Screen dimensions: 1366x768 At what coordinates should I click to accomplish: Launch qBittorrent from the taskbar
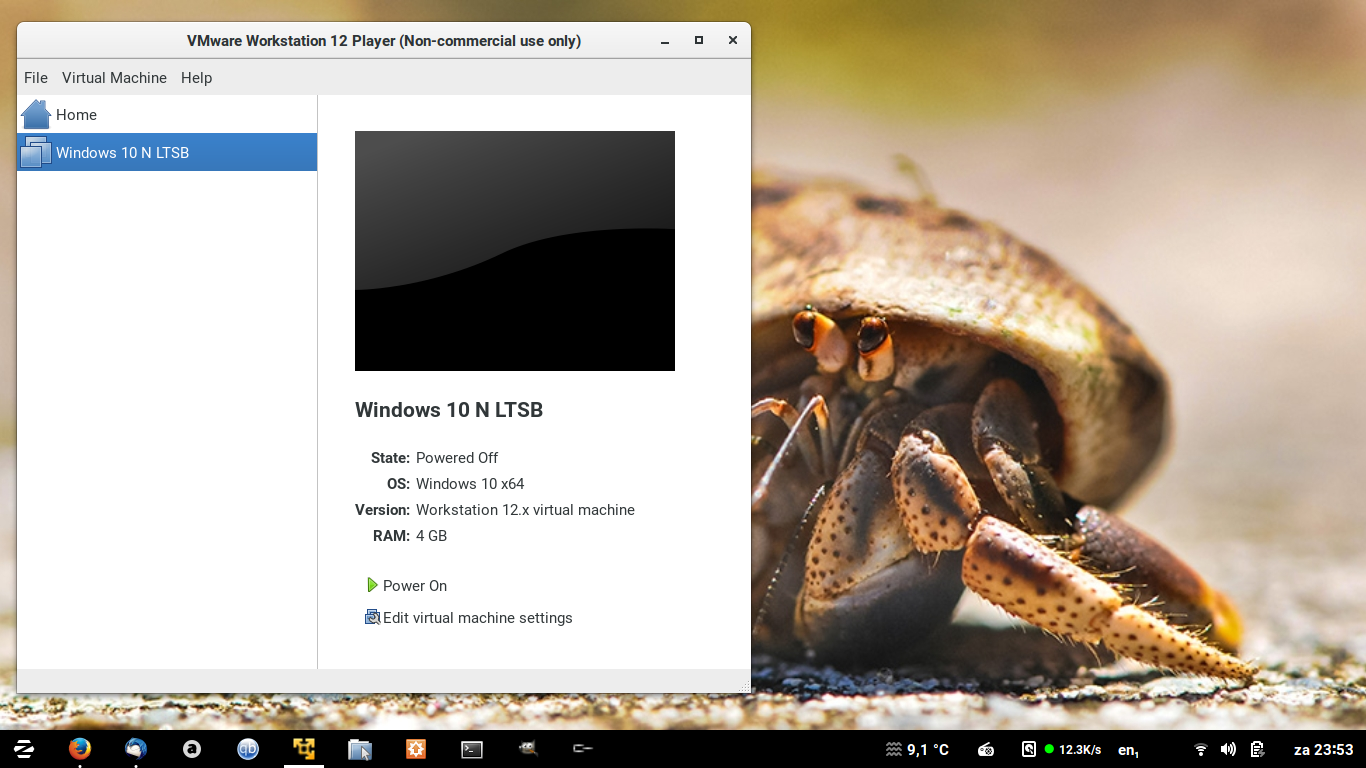(248, 749)
